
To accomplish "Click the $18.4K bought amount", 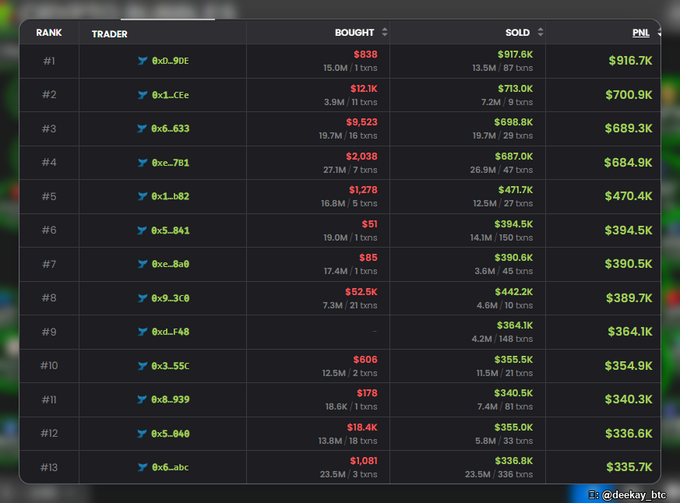I will coord(362,428).
